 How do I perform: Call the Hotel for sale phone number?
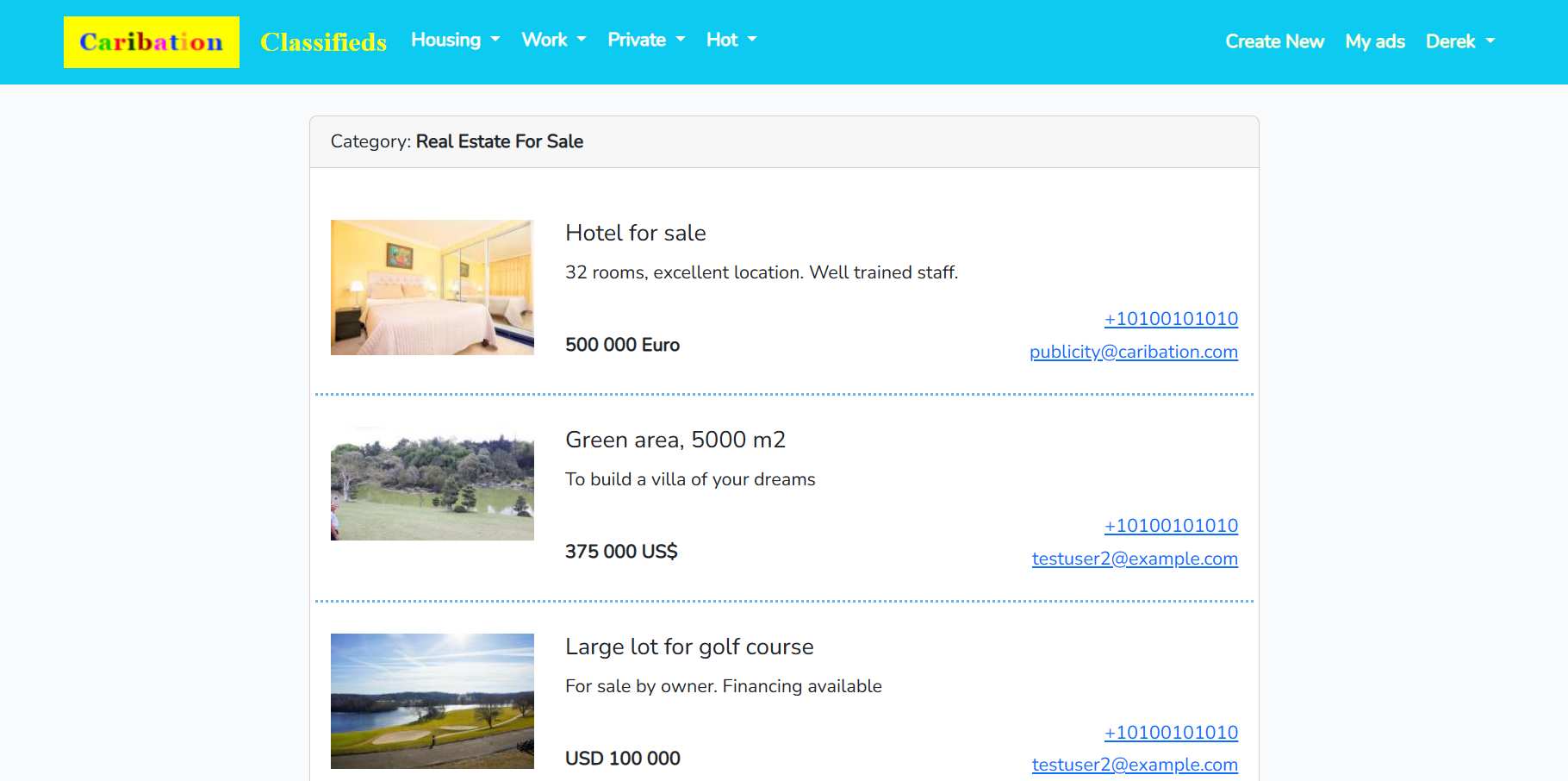tap(1171, 319)
